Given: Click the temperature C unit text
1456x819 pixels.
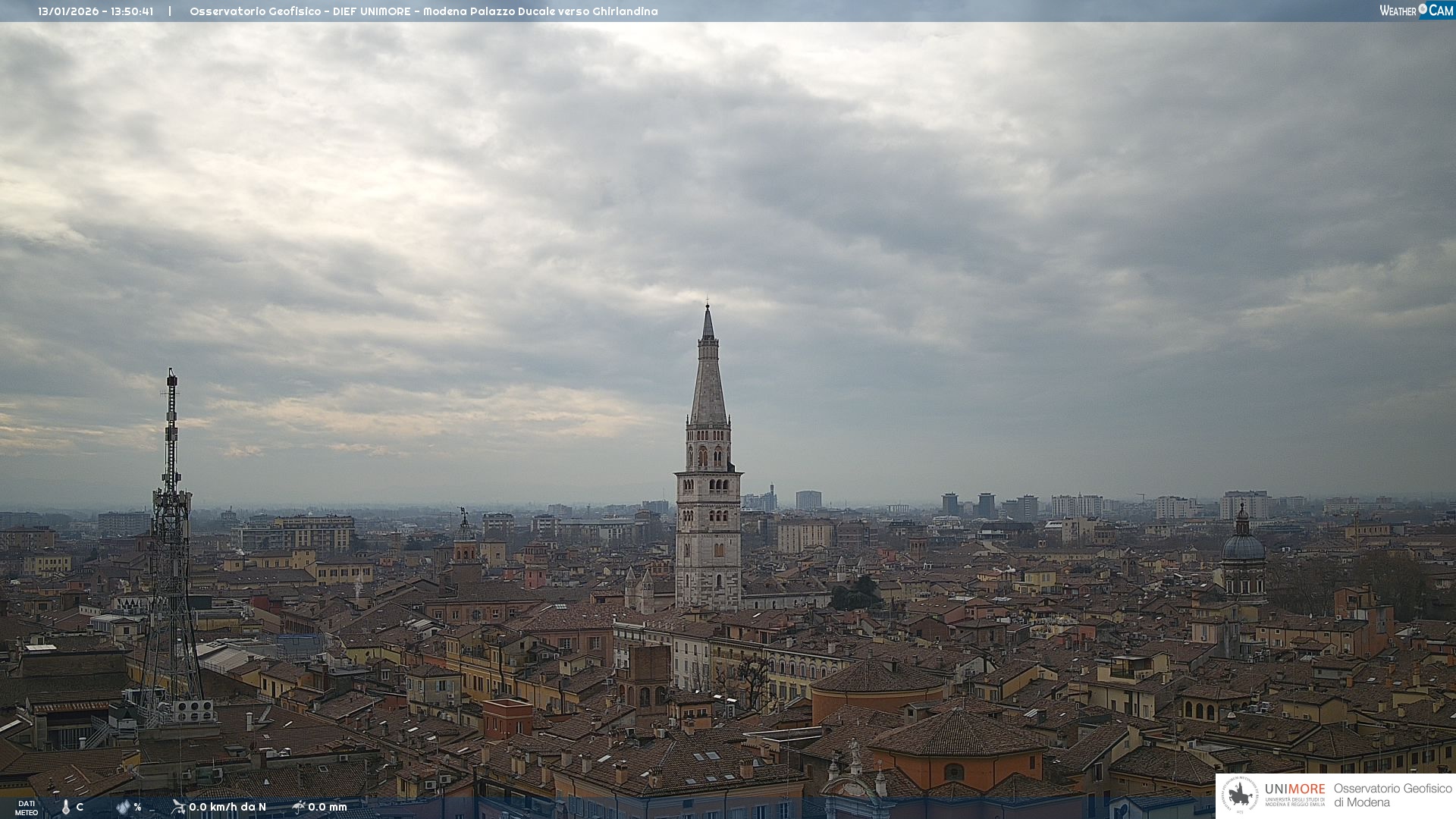Looking at the screenshot, I should coord(80,807).
